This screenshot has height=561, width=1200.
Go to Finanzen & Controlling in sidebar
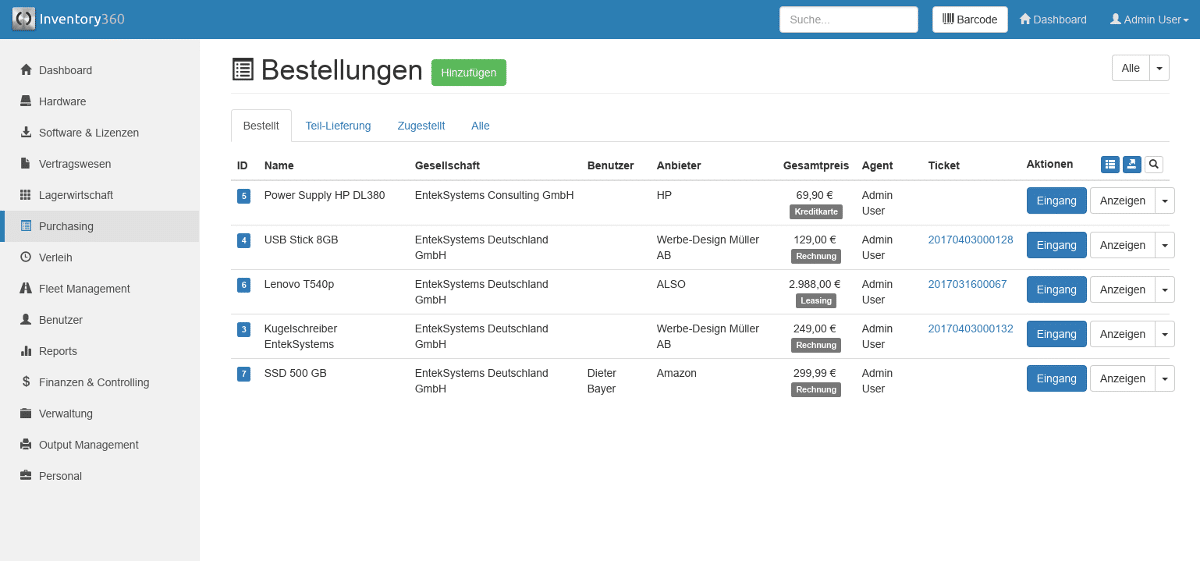click(x=93, y=382)
